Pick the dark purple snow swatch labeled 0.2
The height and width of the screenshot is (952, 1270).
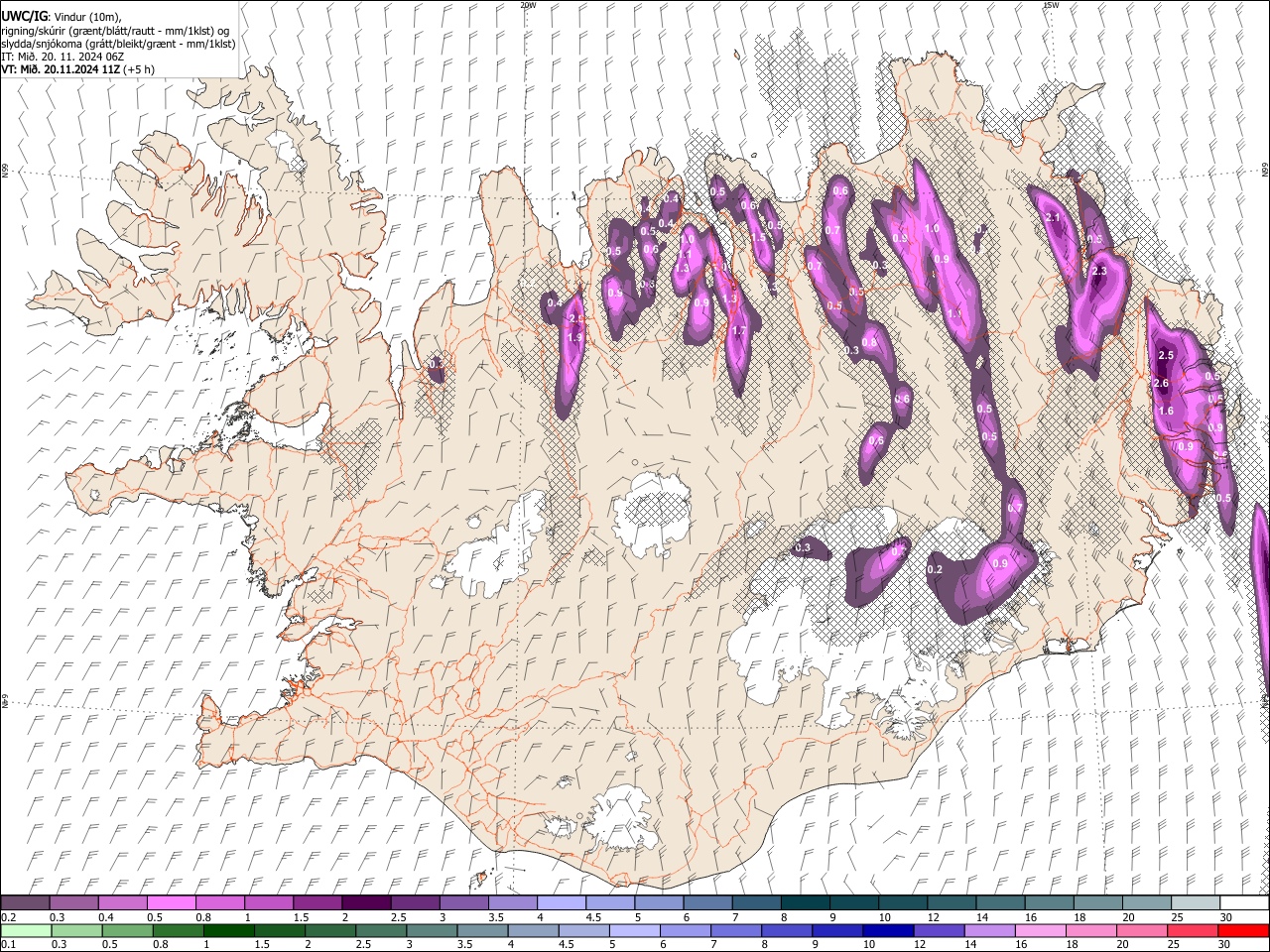pyautogui.click(x=25, y=903)
